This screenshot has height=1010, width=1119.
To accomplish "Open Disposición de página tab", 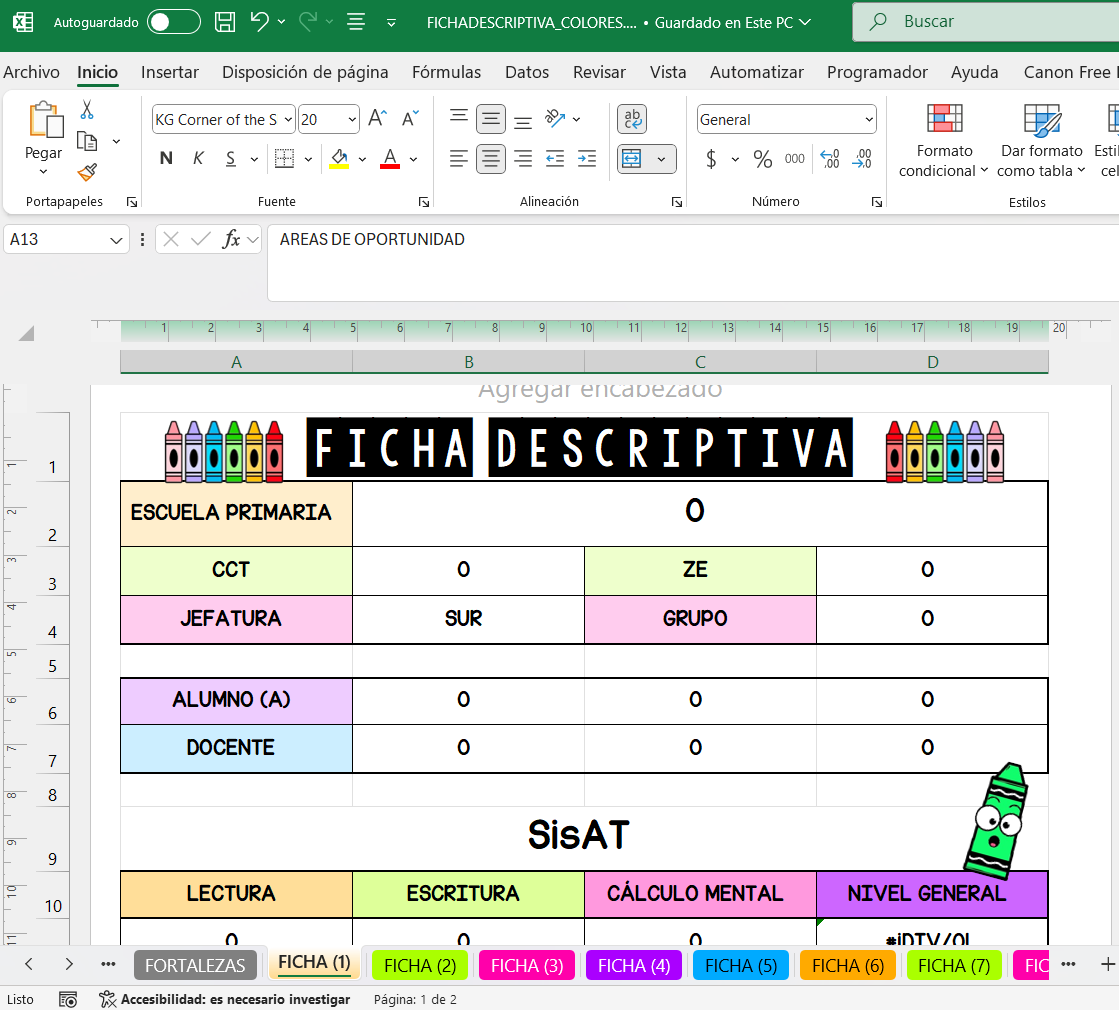I will click(x=305, y=72).
